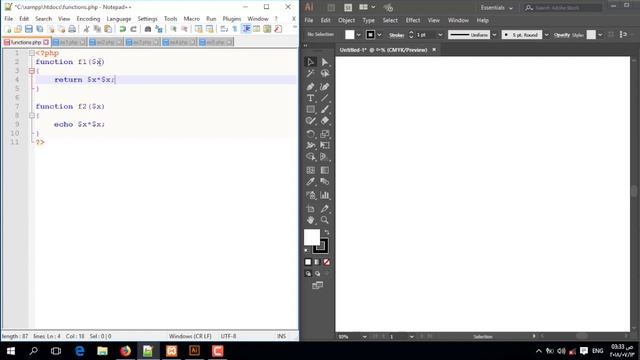
Task: Select the Untitled-1 document tab
Action: click(383, 50)
